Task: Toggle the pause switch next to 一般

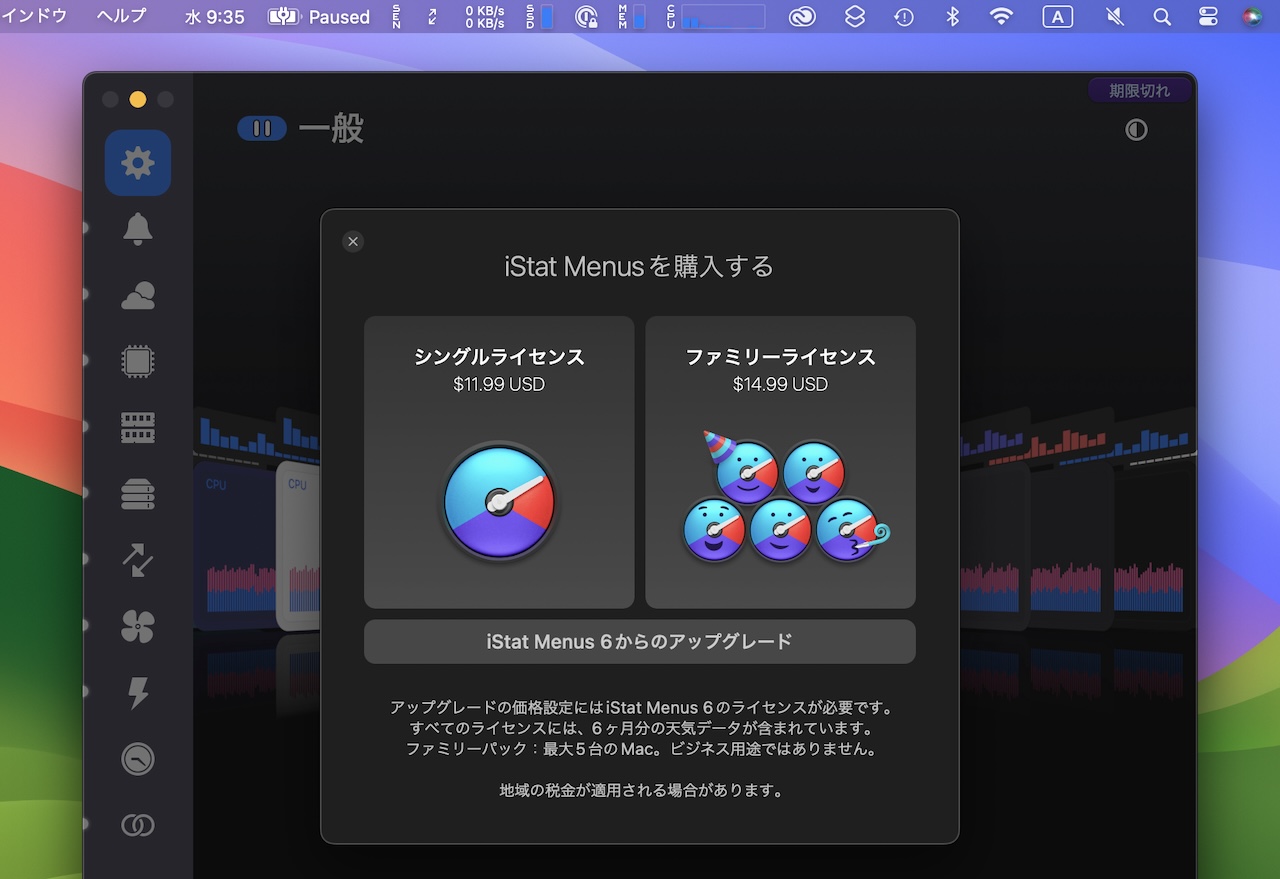Action: pos(262,129)
